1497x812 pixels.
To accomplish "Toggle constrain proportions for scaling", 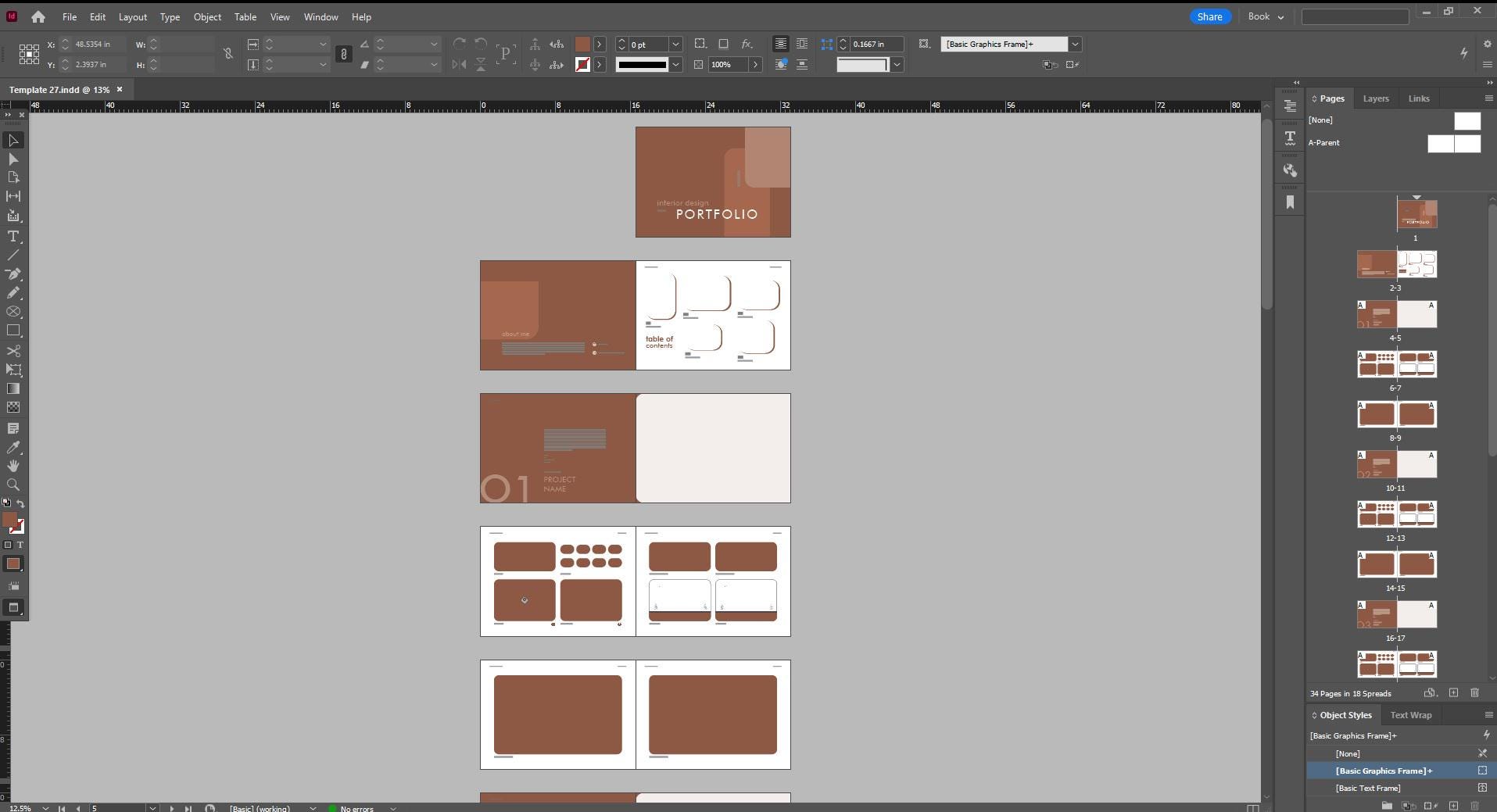I will pyautogui.click(x=343, y=54).
